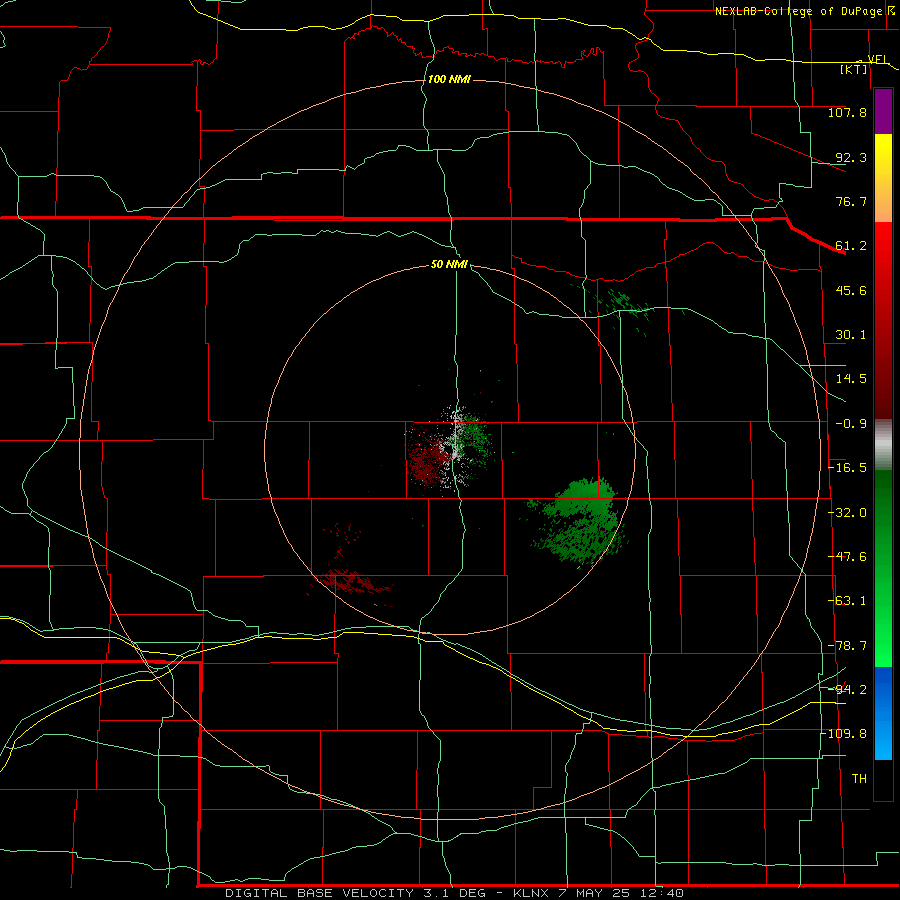Viewport: 900px width, 900px height.
Task: Click the 61.2 velocity scale value
Action: pos(851,246)
